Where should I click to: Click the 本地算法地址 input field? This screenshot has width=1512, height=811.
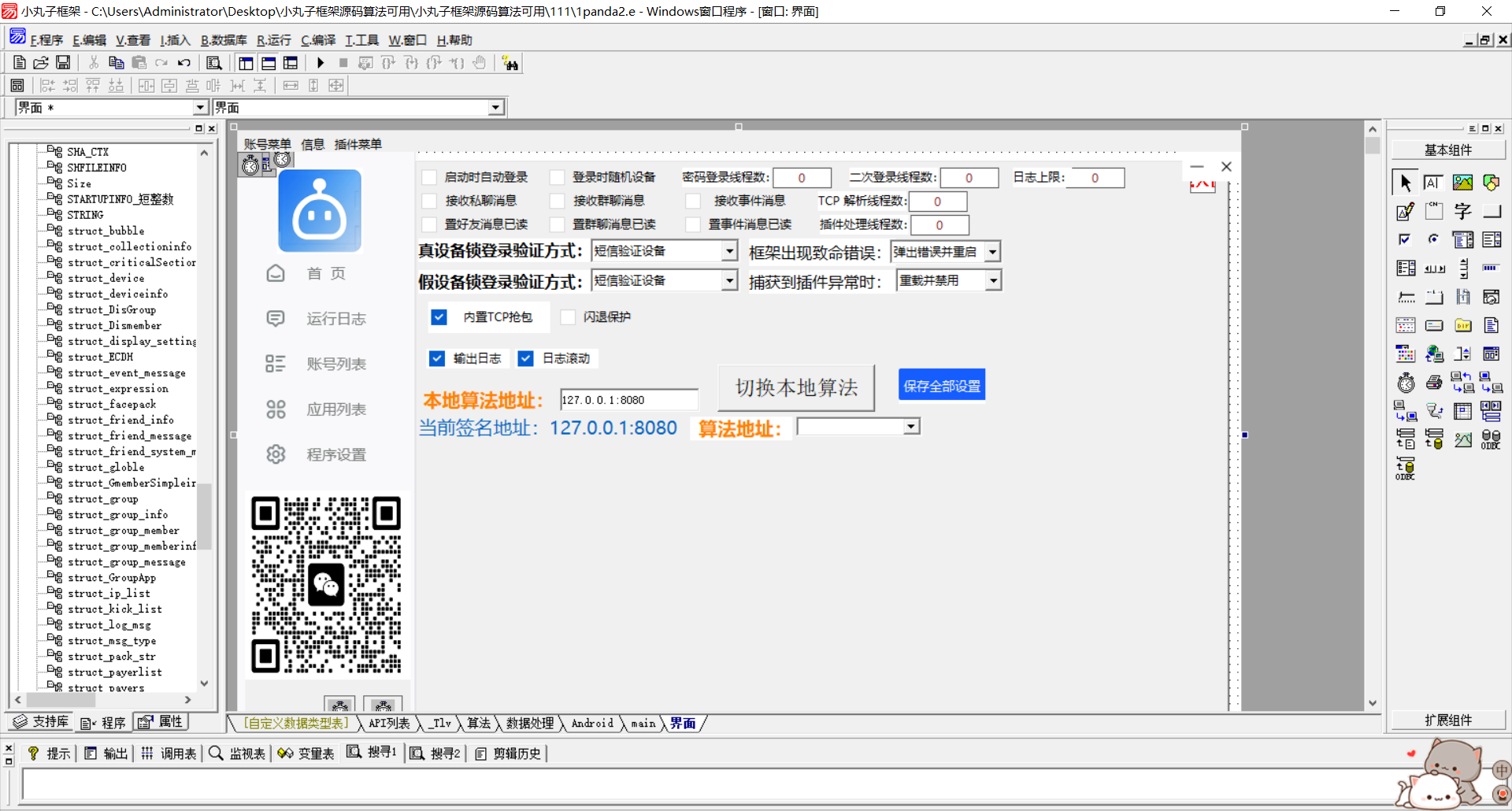click(628, 400)
